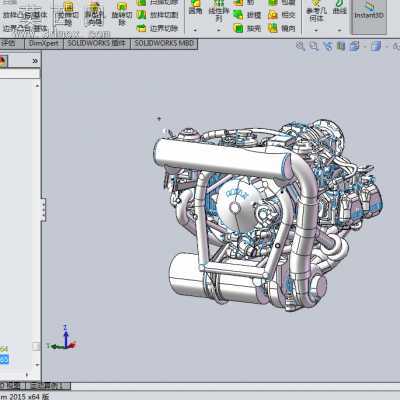Select the Shell (抽壳) tool icon
400x400 pixels.
[238, 28]
